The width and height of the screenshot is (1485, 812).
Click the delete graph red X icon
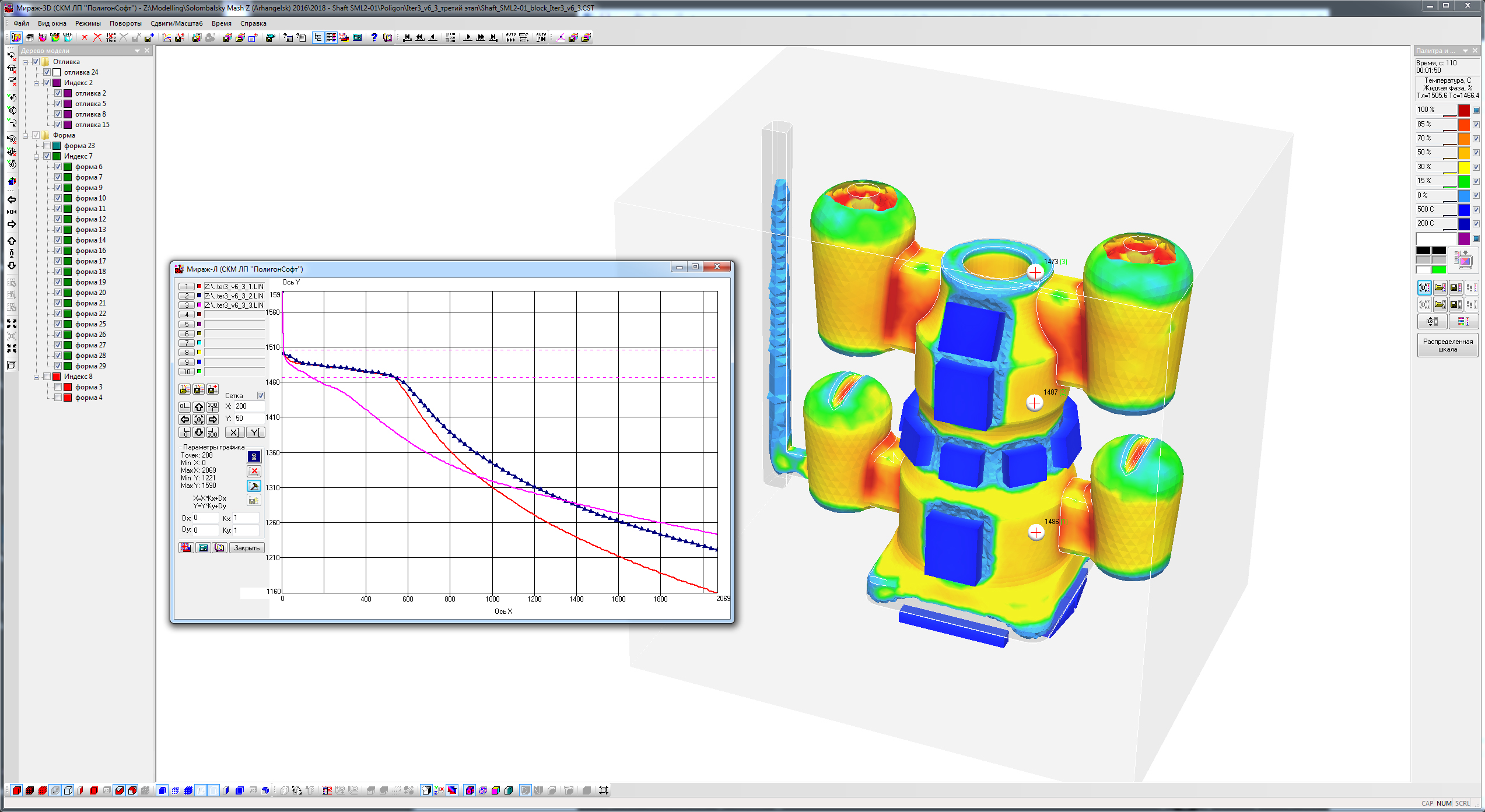tap(254, 471)
